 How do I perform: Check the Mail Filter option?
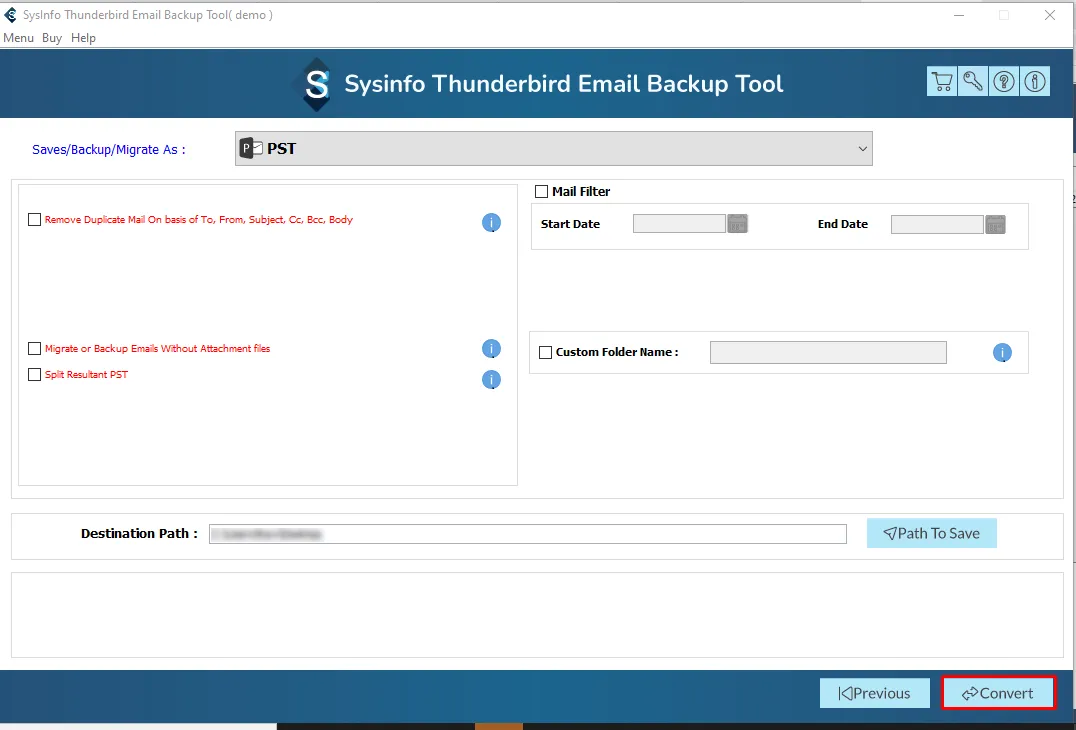point(541,191)
